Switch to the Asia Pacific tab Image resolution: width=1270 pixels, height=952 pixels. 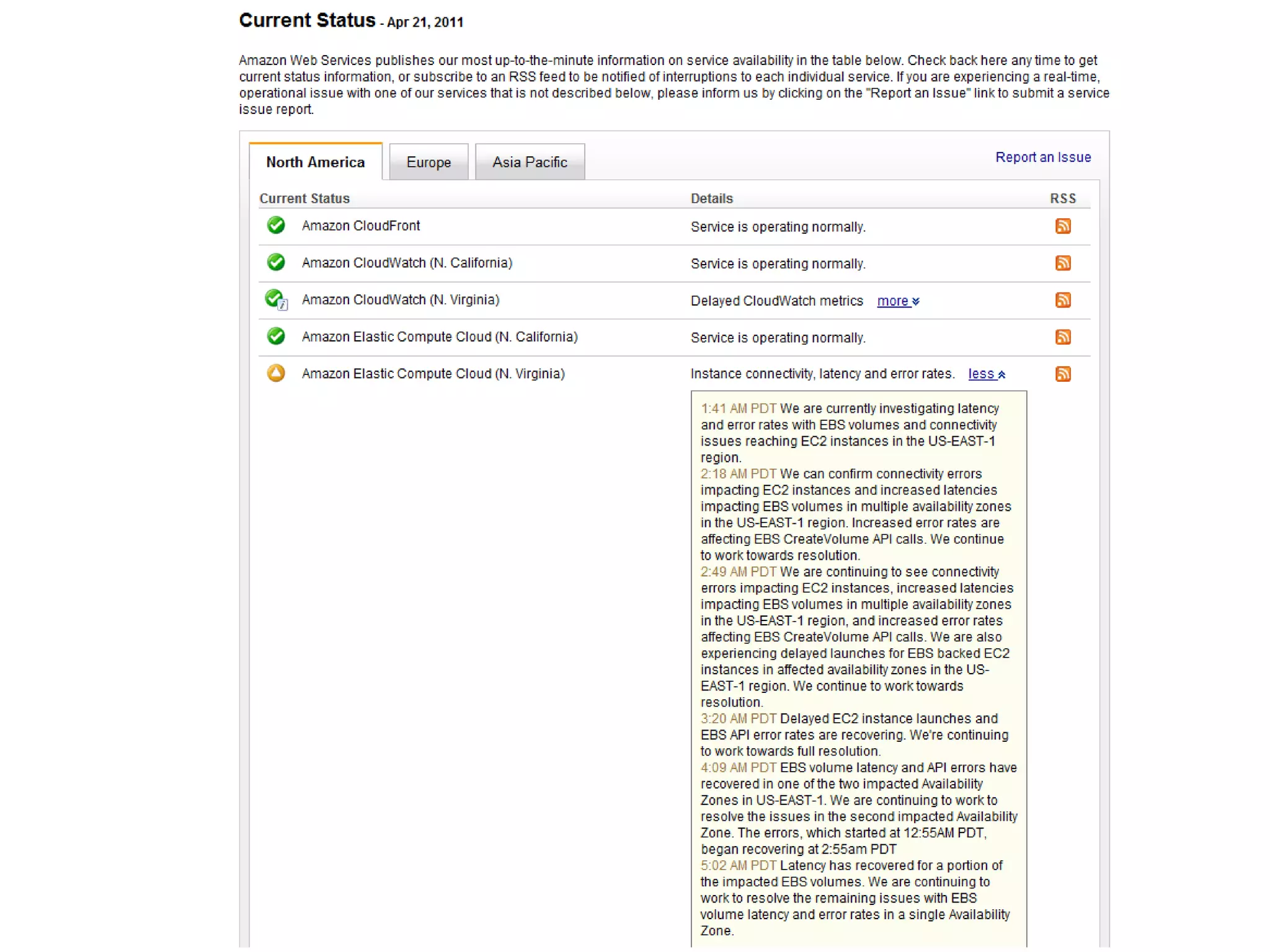tap(530, 162)
